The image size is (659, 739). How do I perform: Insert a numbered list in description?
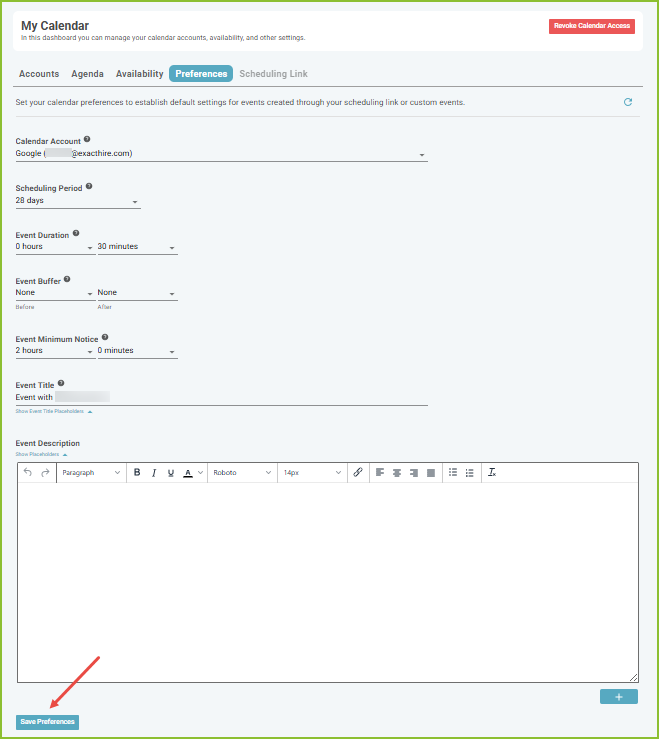point(470,472)
